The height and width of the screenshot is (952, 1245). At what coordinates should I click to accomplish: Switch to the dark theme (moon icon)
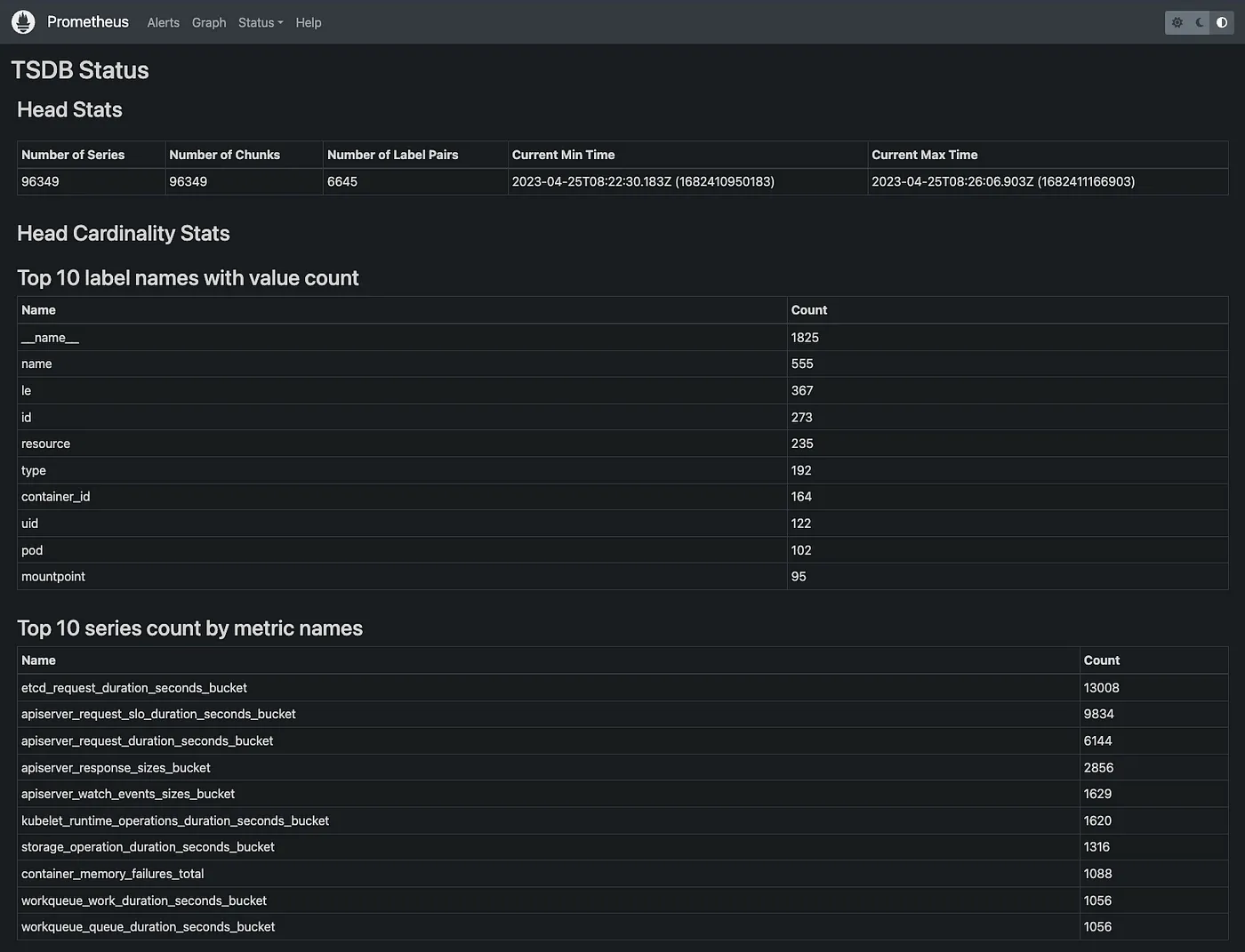1200,22
